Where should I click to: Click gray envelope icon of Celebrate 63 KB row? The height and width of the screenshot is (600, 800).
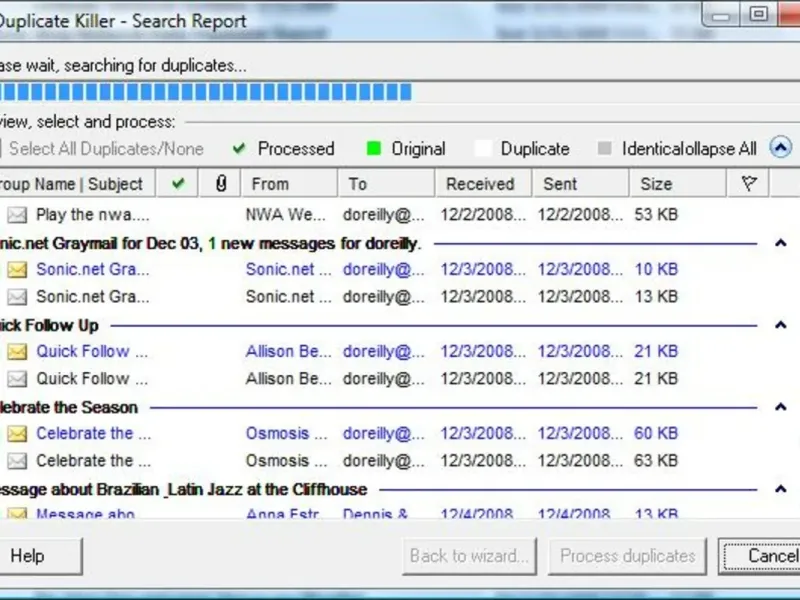17,461
